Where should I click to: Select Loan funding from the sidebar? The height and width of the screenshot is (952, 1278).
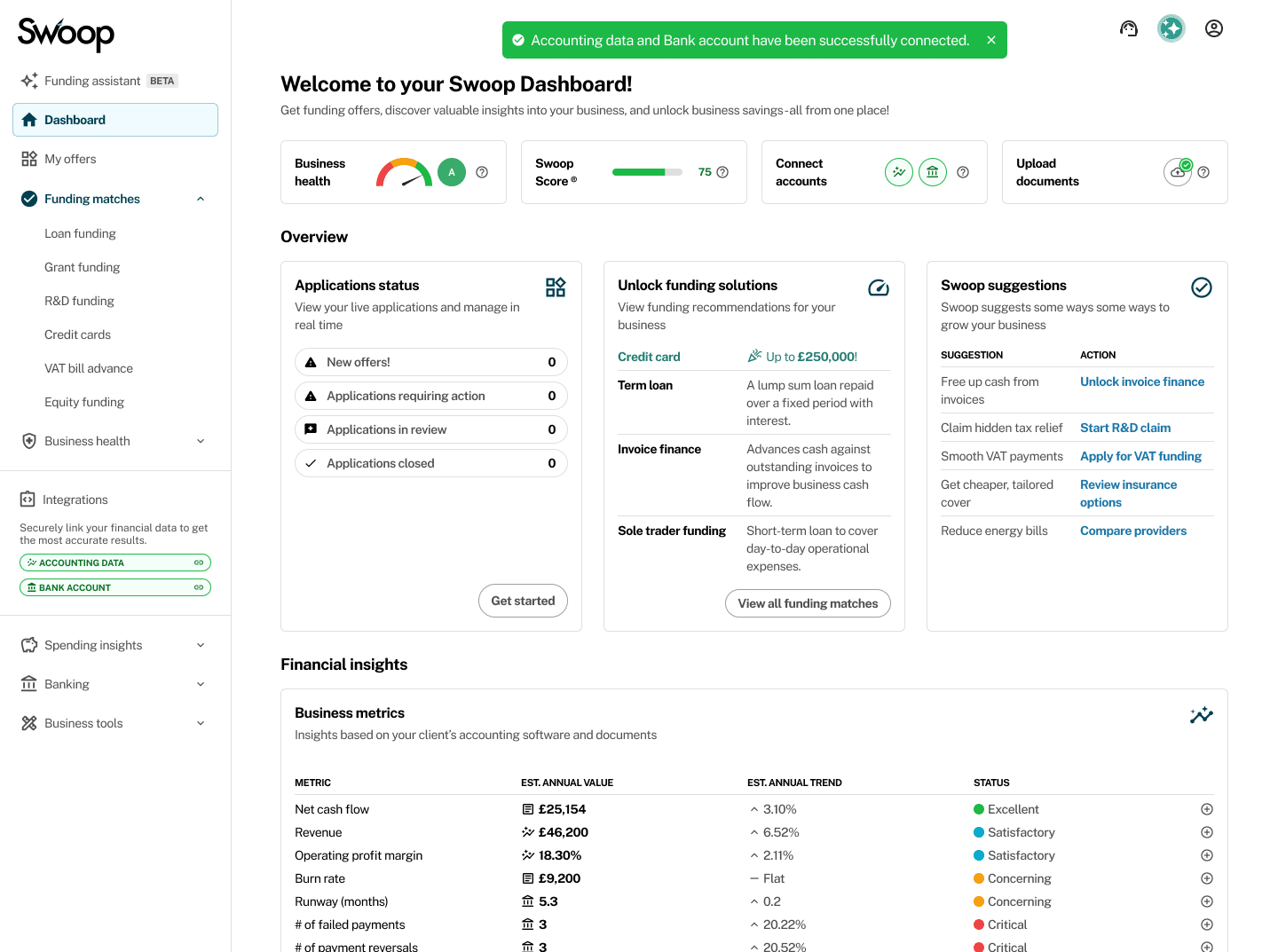click(x=80, y=233)
